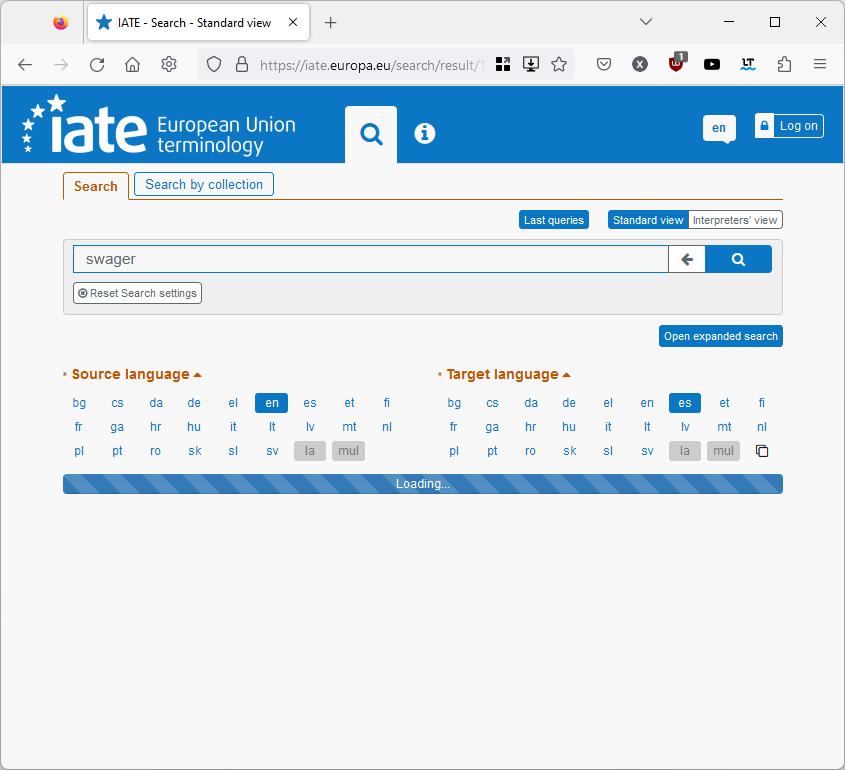Open the IATE search magnifier tab
845x770 pixels.
point(371,132)
